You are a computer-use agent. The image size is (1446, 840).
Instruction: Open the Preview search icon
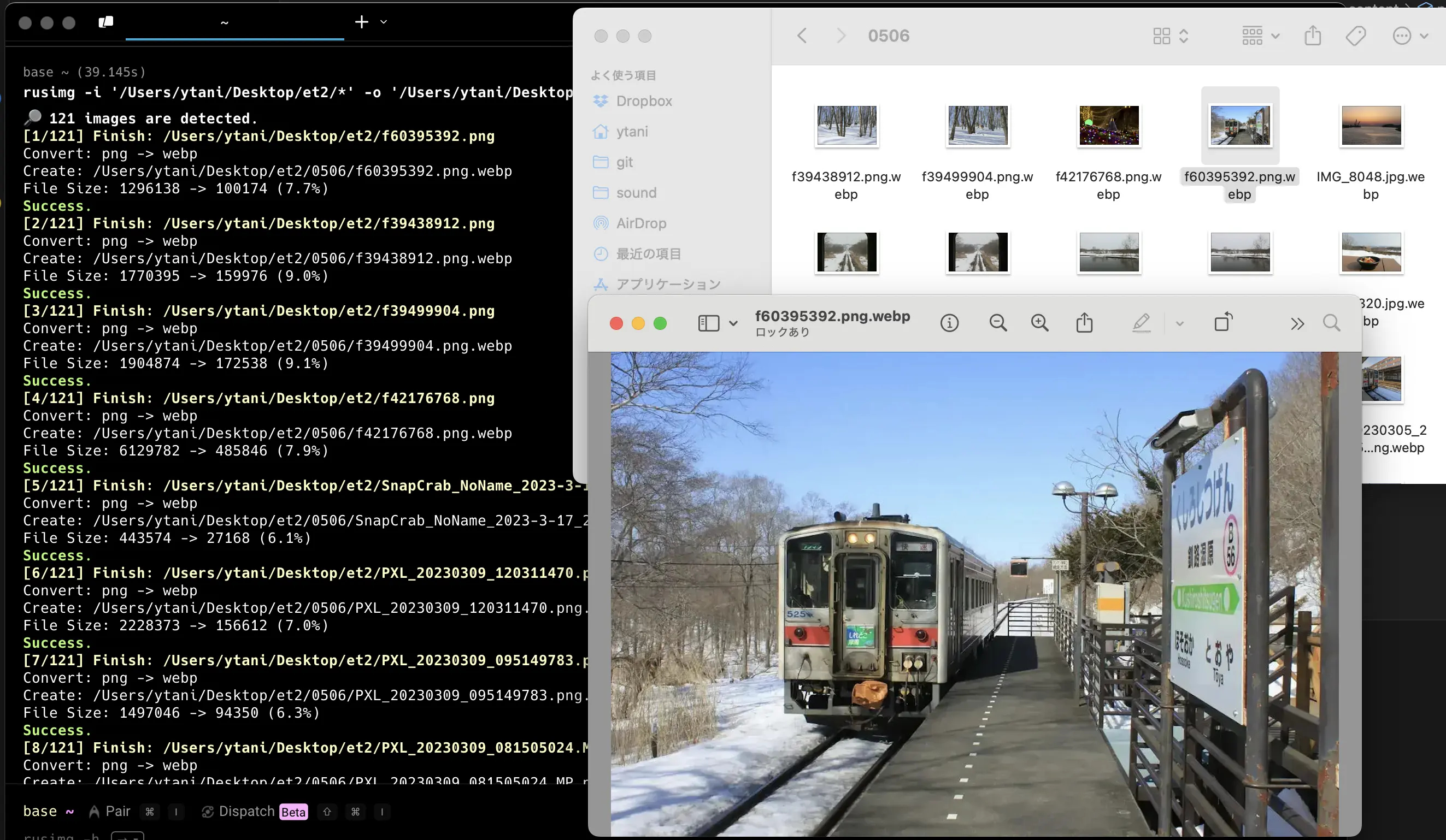coord(1331,323)
